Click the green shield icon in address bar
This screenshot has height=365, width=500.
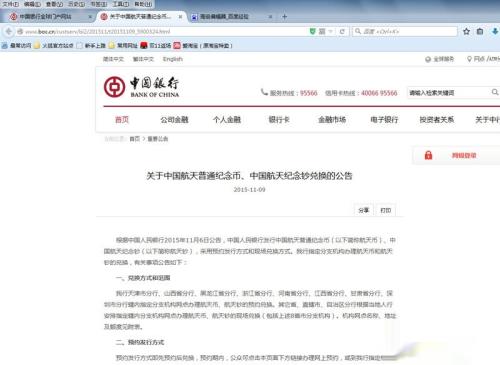[x=313, y=31]
